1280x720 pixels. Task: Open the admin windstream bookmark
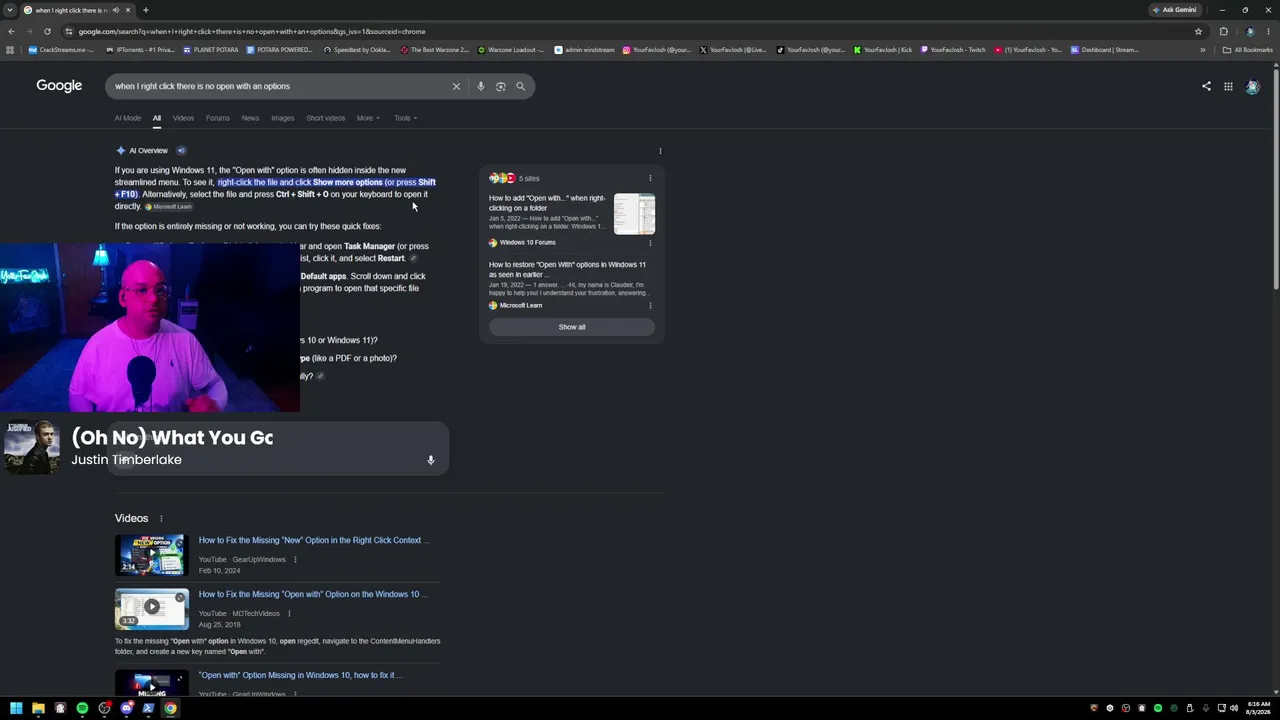click(x=584, y=50)
